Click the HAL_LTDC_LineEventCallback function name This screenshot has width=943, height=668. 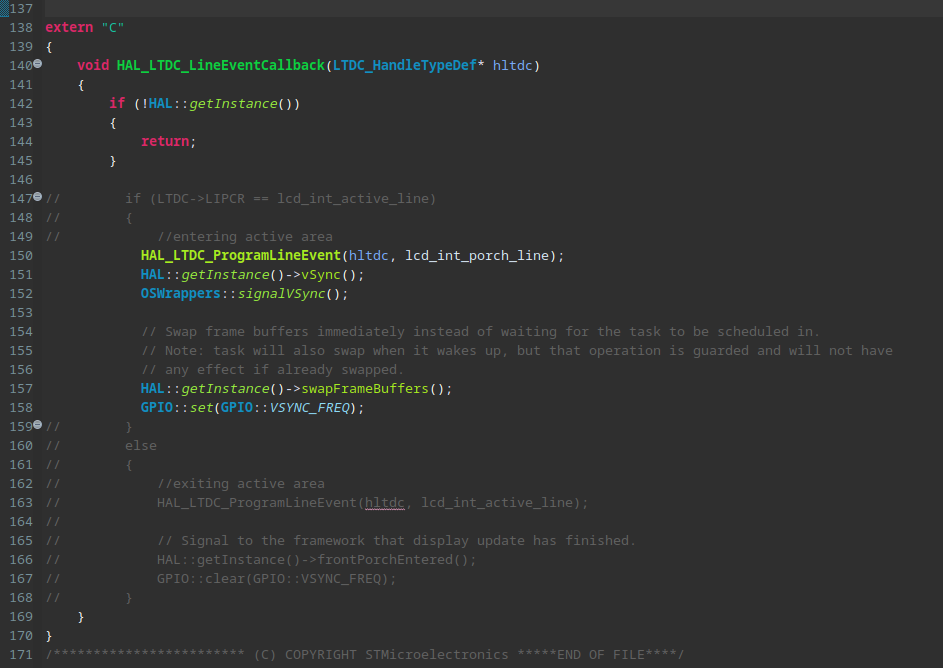pos(221,66)
